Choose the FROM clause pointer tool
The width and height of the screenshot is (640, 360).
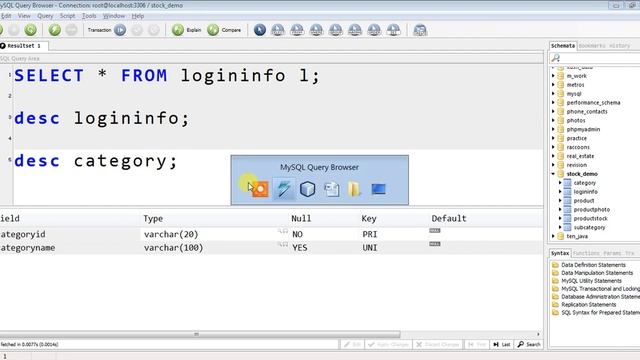[x=297, y=30]
